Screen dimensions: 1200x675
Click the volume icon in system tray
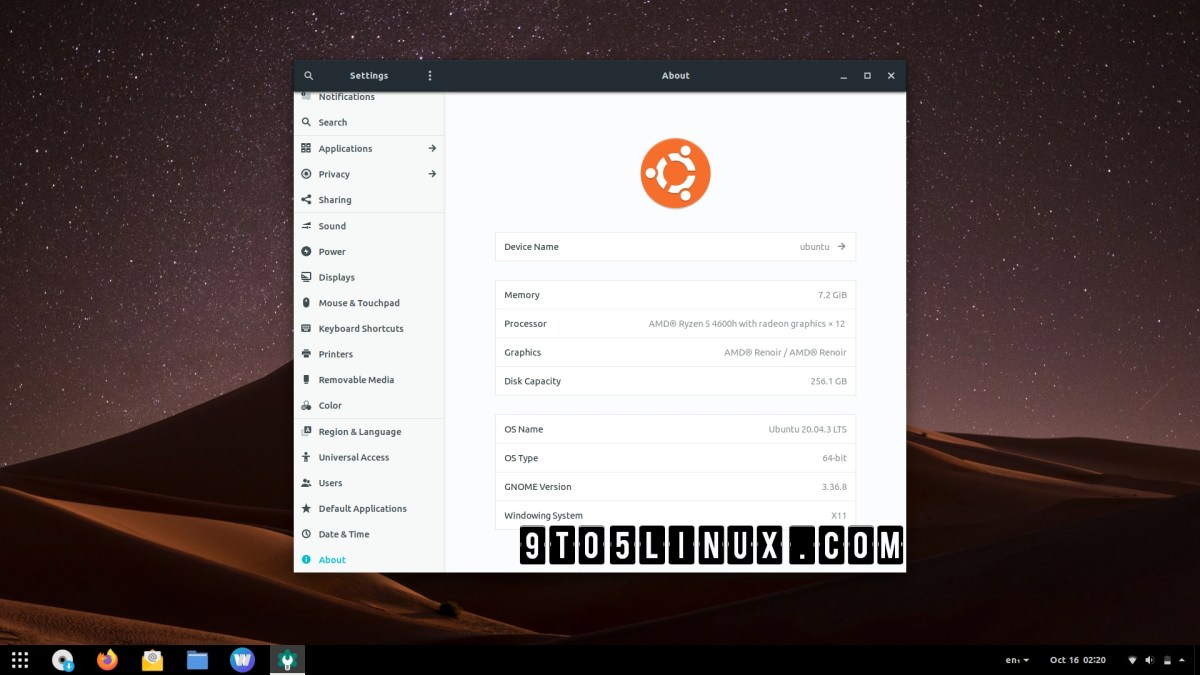(1149, 660)
